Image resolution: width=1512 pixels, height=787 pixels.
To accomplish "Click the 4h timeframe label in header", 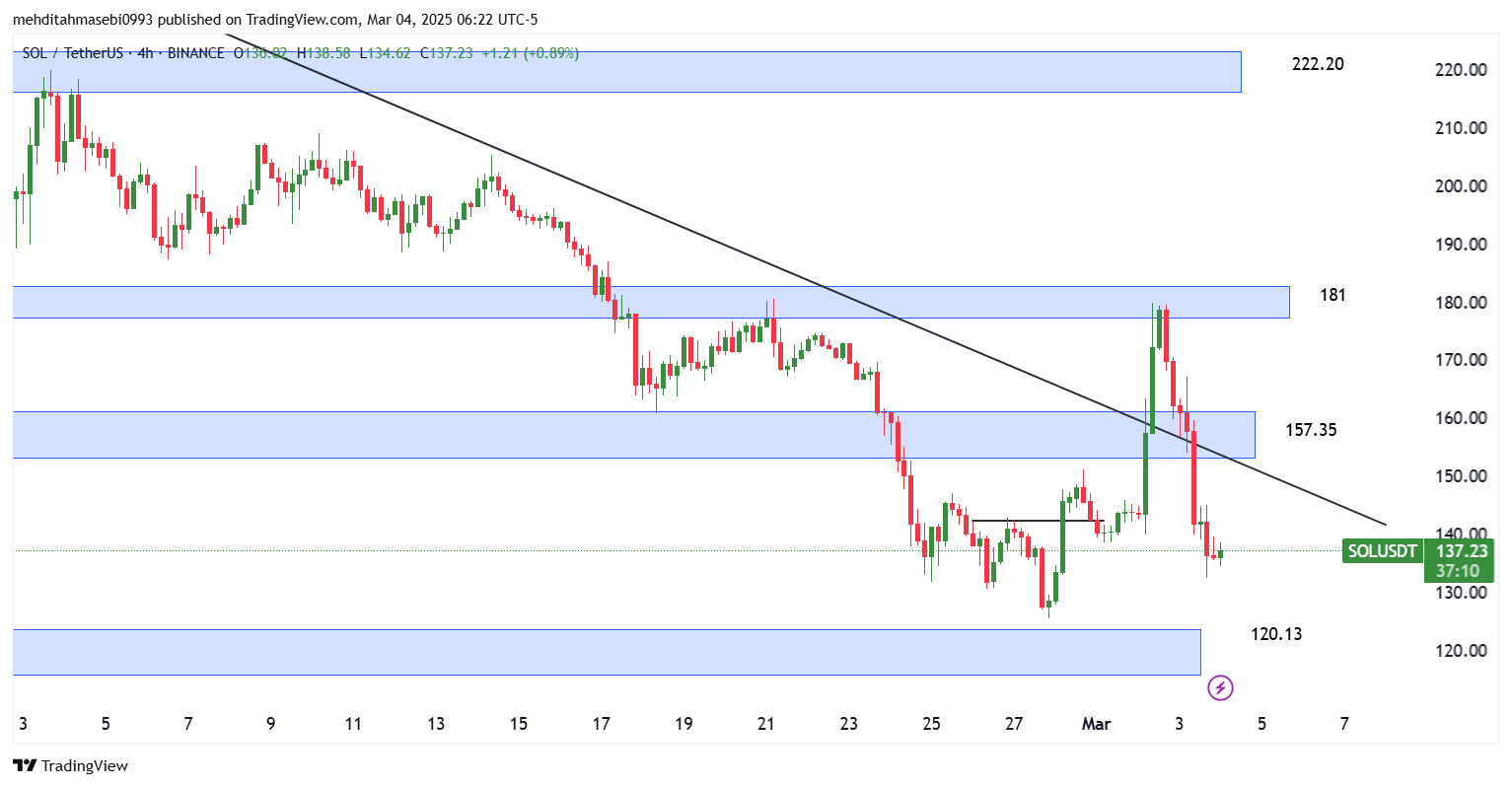I will [145, 53].
